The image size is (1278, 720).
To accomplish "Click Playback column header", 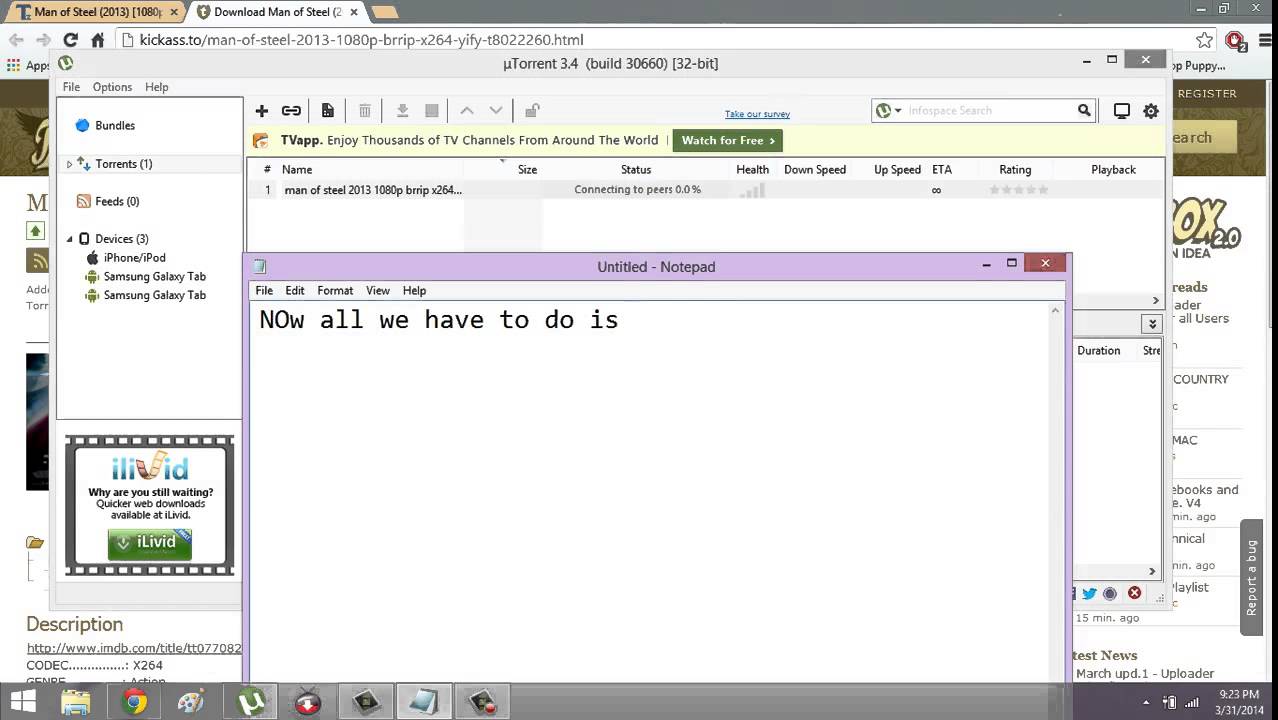I will coord(1113,170).
